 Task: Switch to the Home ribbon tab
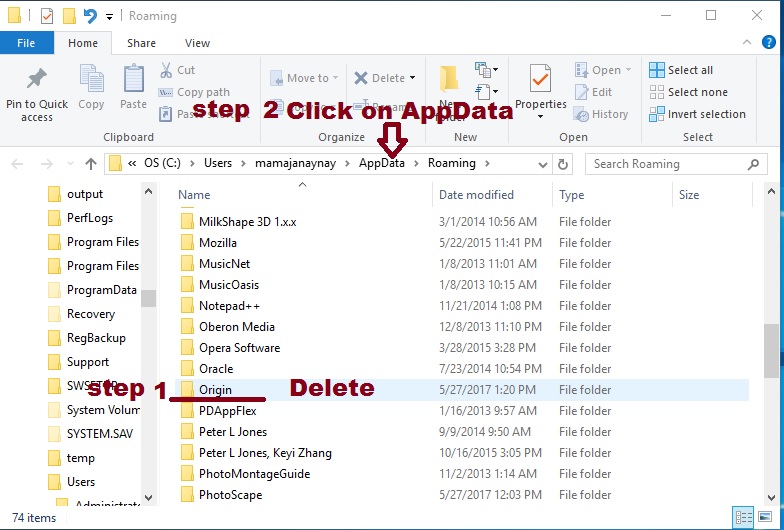(x=83, y=43)
